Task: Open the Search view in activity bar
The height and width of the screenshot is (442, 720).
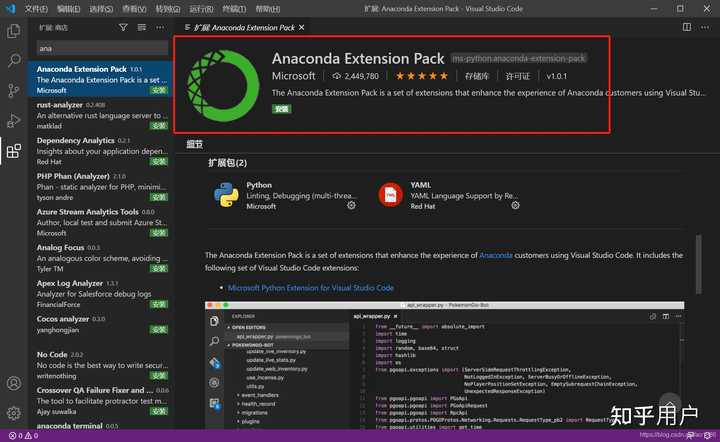Action: (x=13, y=60)
